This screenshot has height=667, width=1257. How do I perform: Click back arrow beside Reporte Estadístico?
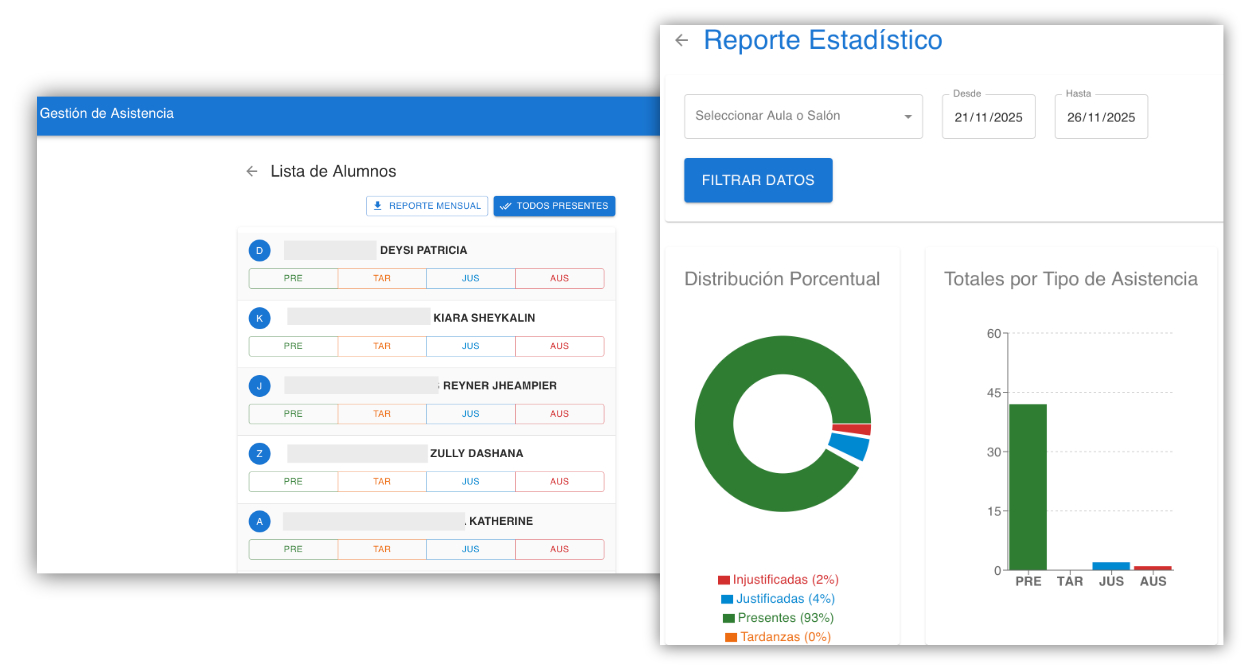pyautogui.click(x=682, y=40)
